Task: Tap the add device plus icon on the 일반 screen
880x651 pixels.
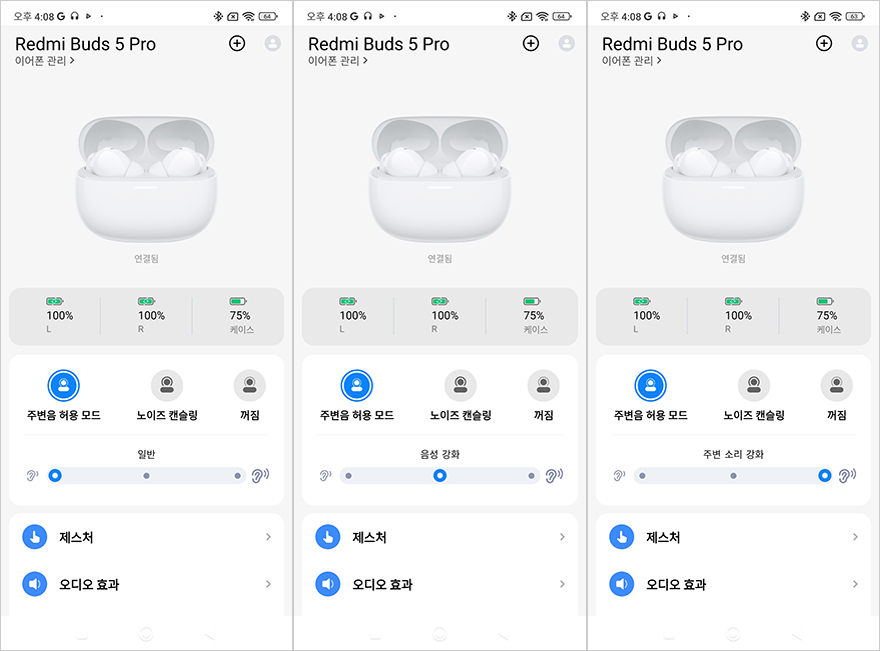Action: pos(237,43)
